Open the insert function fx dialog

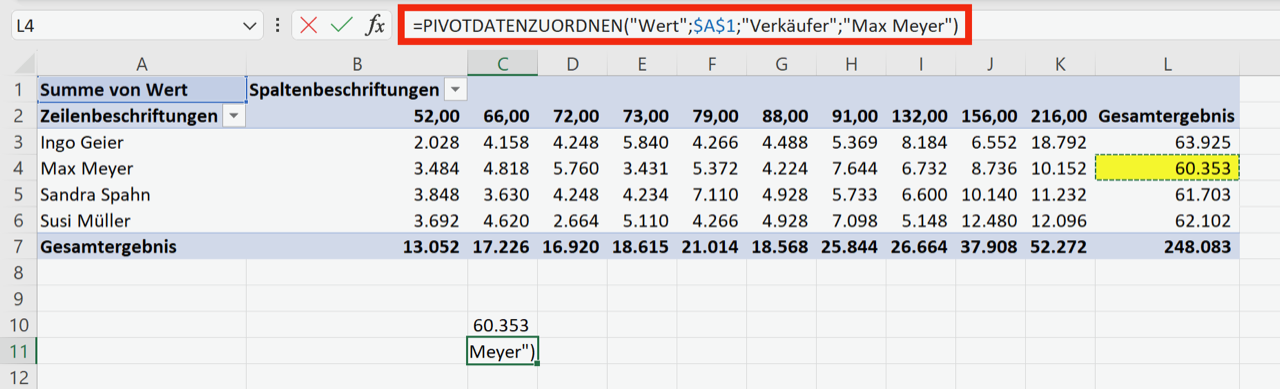375,26
